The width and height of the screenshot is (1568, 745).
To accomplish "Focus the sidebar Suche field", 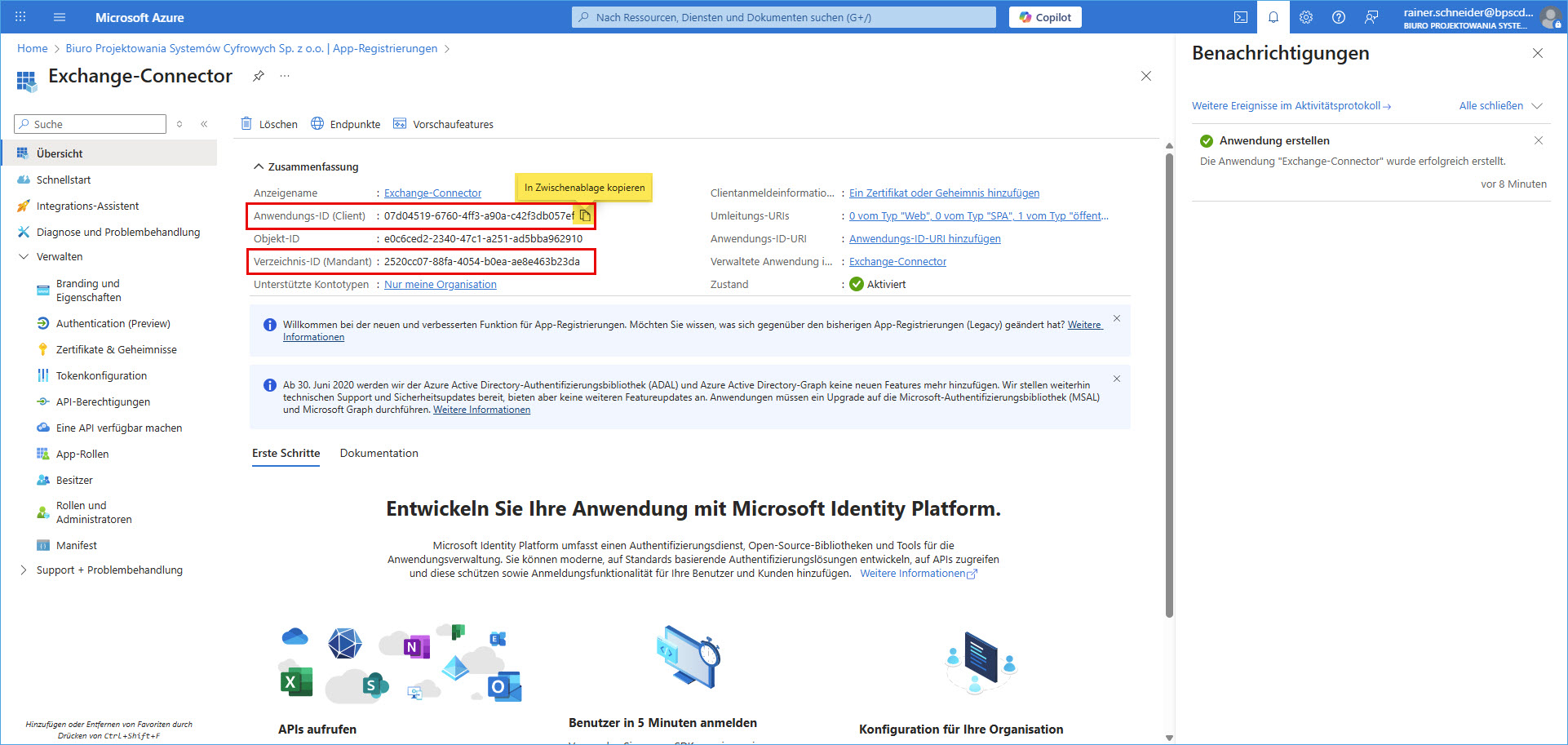I will 90,124.
